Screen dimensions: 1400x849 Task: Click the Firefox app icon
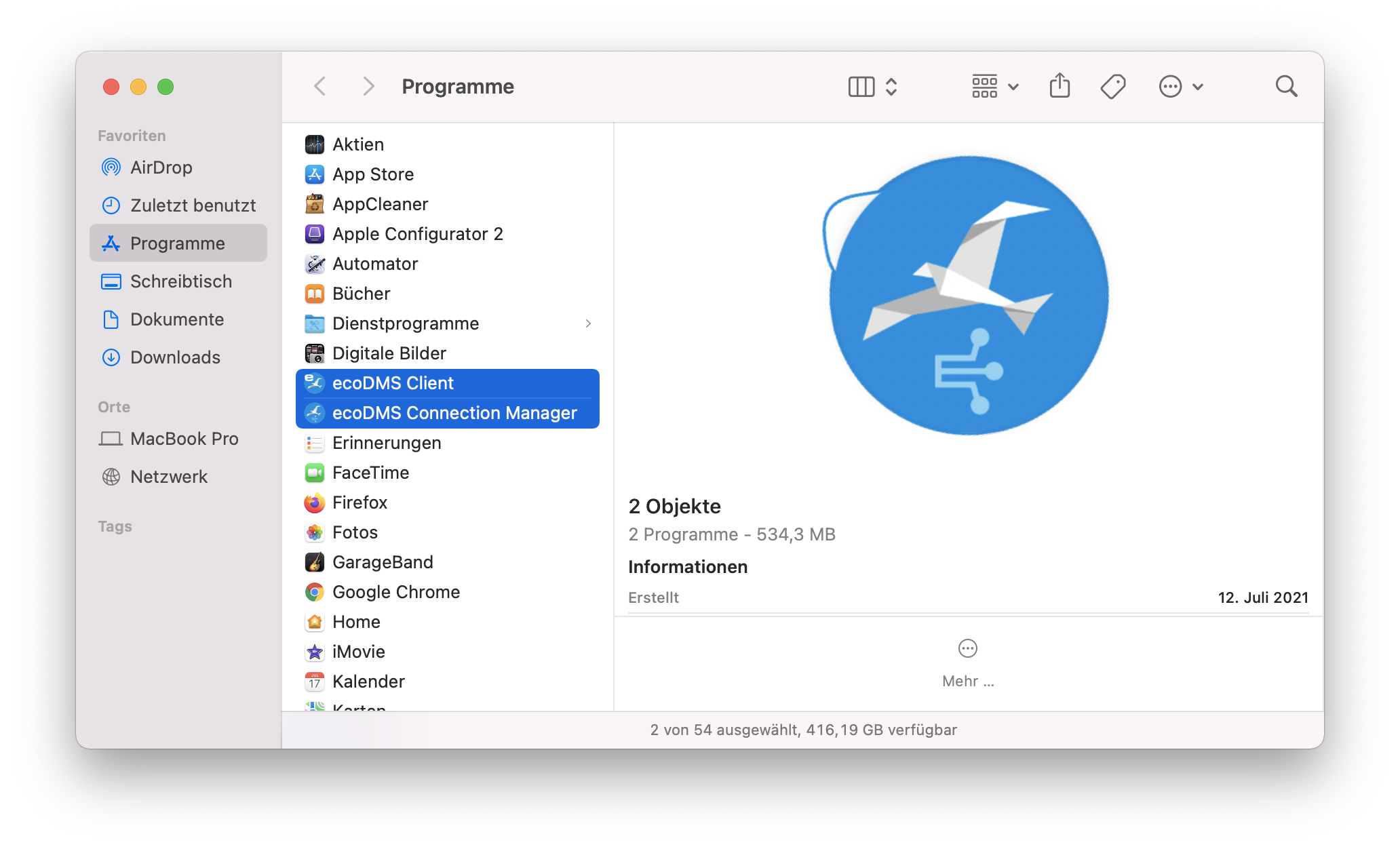pos(315,502)
